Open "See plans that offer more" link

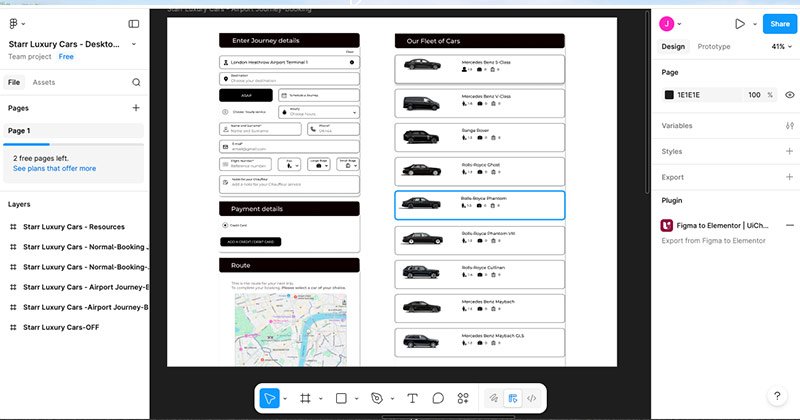click(x=54, y=168)
